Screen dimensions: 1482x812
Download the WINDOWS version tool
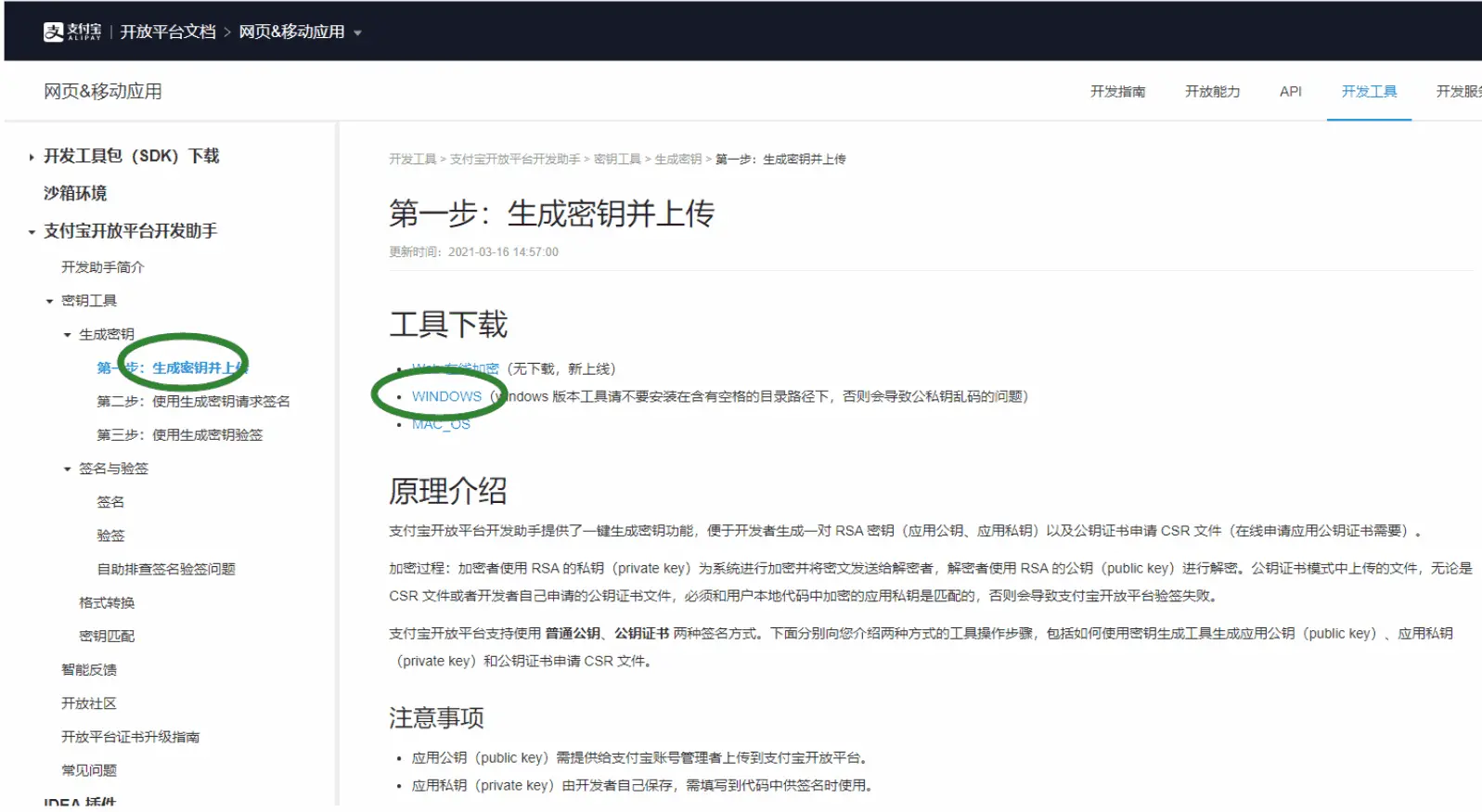tap(446, 396)
